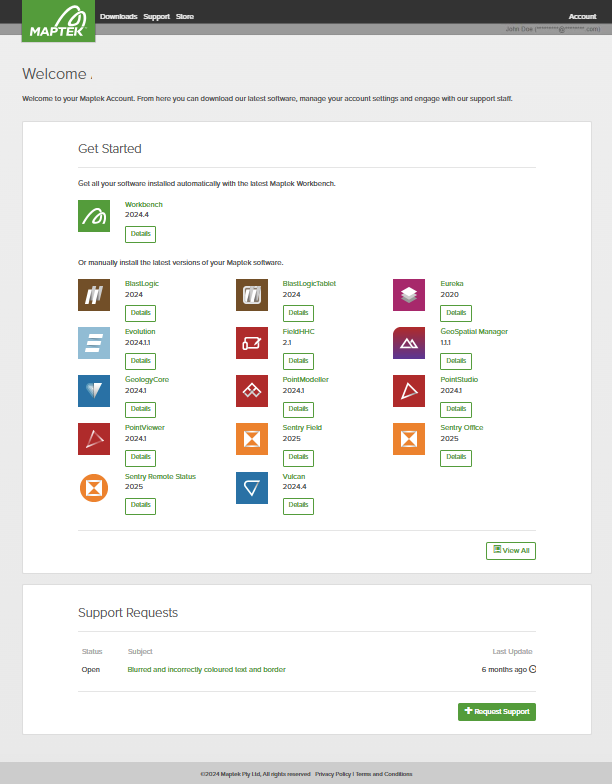The image size is (612, 784).
Task: Open the Downloads menu
Action: (118, 16)
